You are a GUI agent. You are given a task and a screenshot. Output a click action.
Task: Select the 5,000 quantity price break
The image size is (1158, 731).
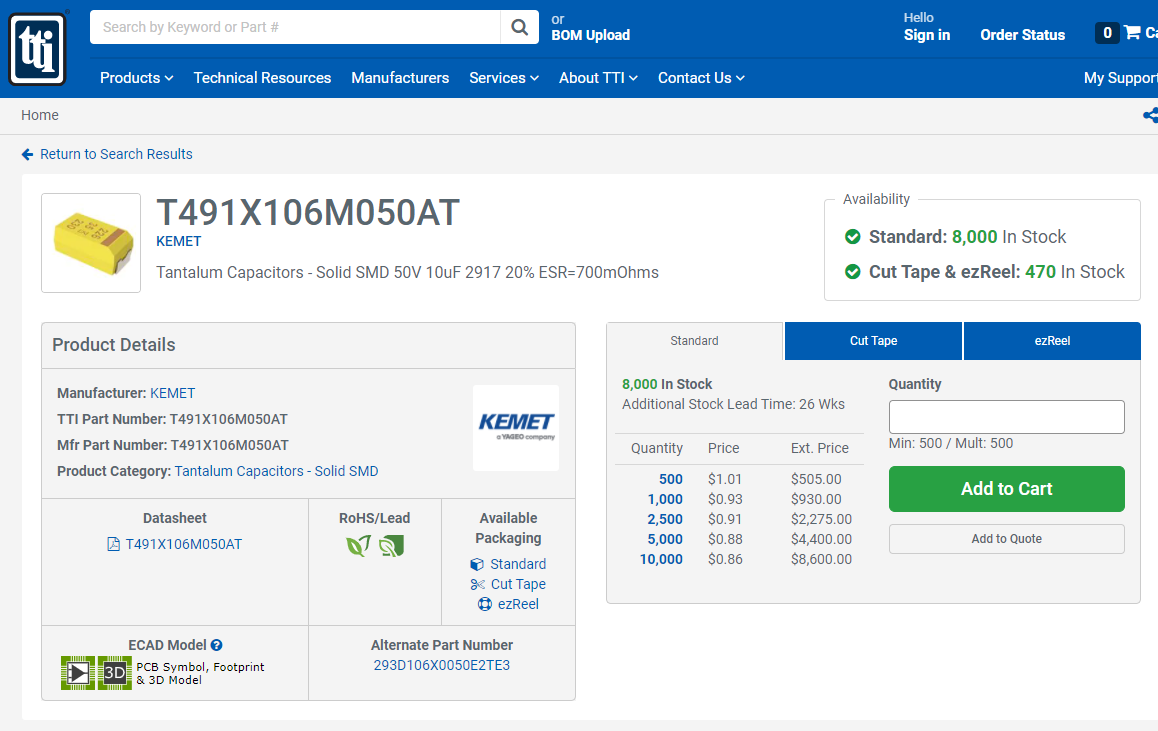coord(665,539)
